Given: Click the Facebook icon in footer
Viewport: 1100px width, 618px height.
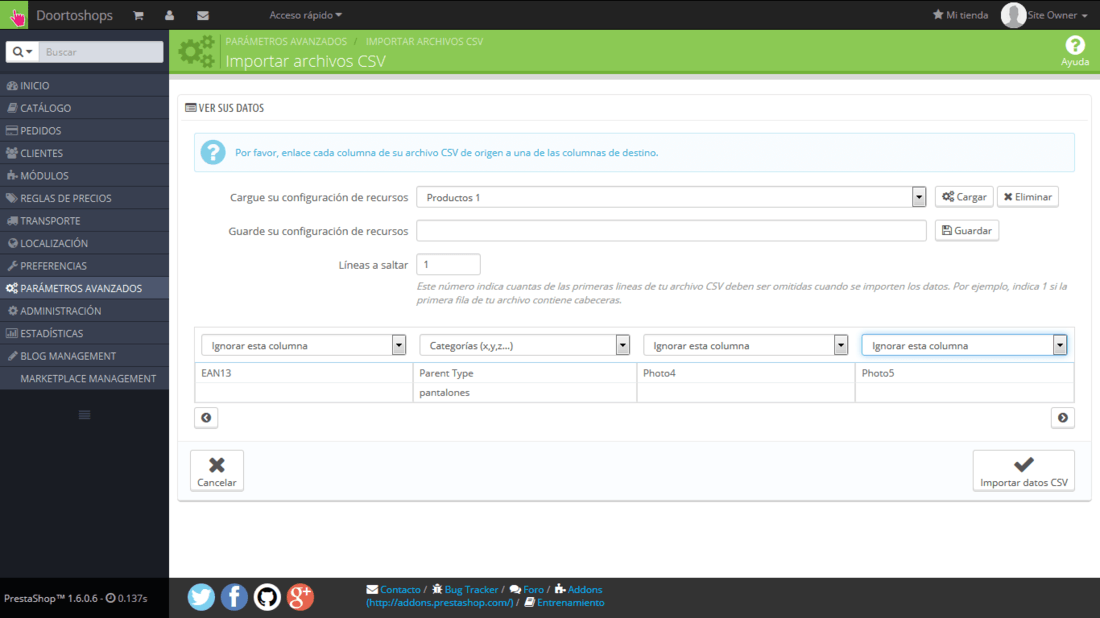Looking at the screenshot, I should pyautogui.click(x=234, y=597).
